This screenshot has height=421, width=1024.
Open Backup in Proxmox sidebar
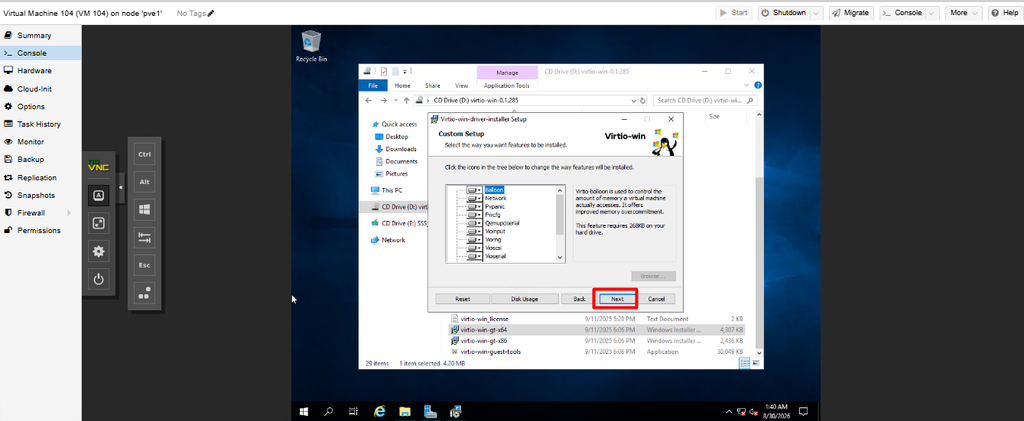(x=40, y=159)
